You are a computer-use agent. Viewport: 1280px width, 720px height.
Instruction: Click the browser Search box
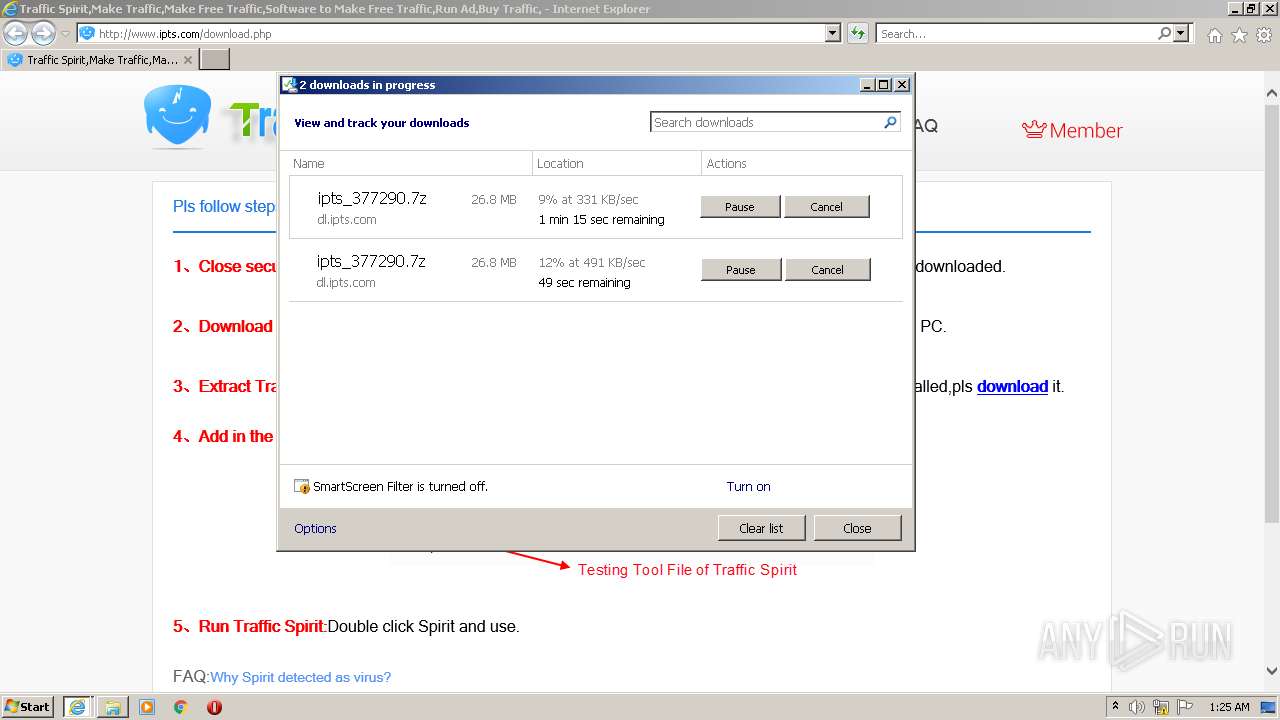[x=1016, y=33]
